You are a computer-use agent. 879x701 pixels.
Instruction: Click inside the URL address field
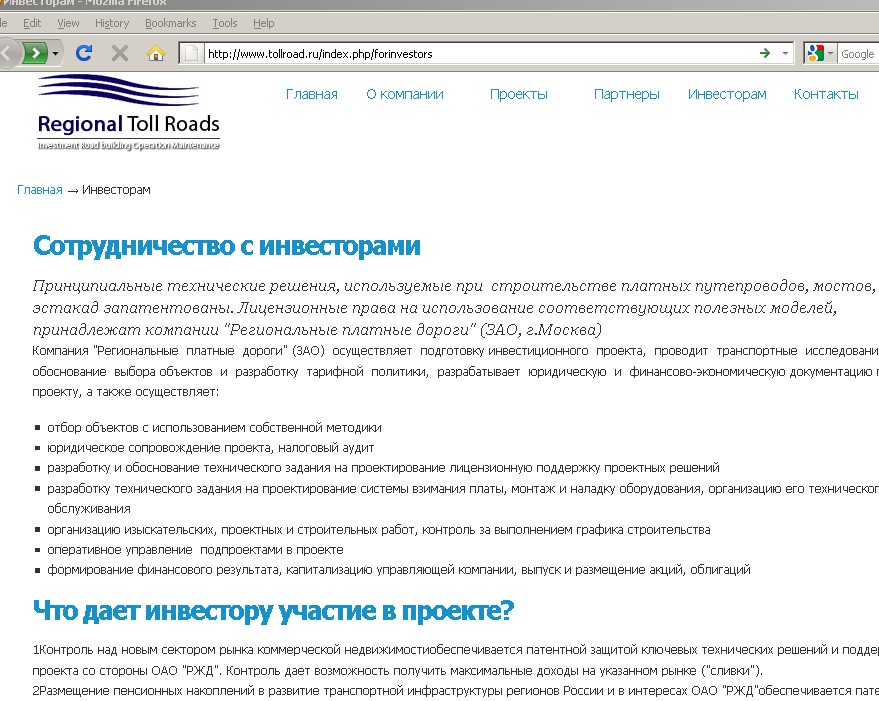tap(470, 54)
